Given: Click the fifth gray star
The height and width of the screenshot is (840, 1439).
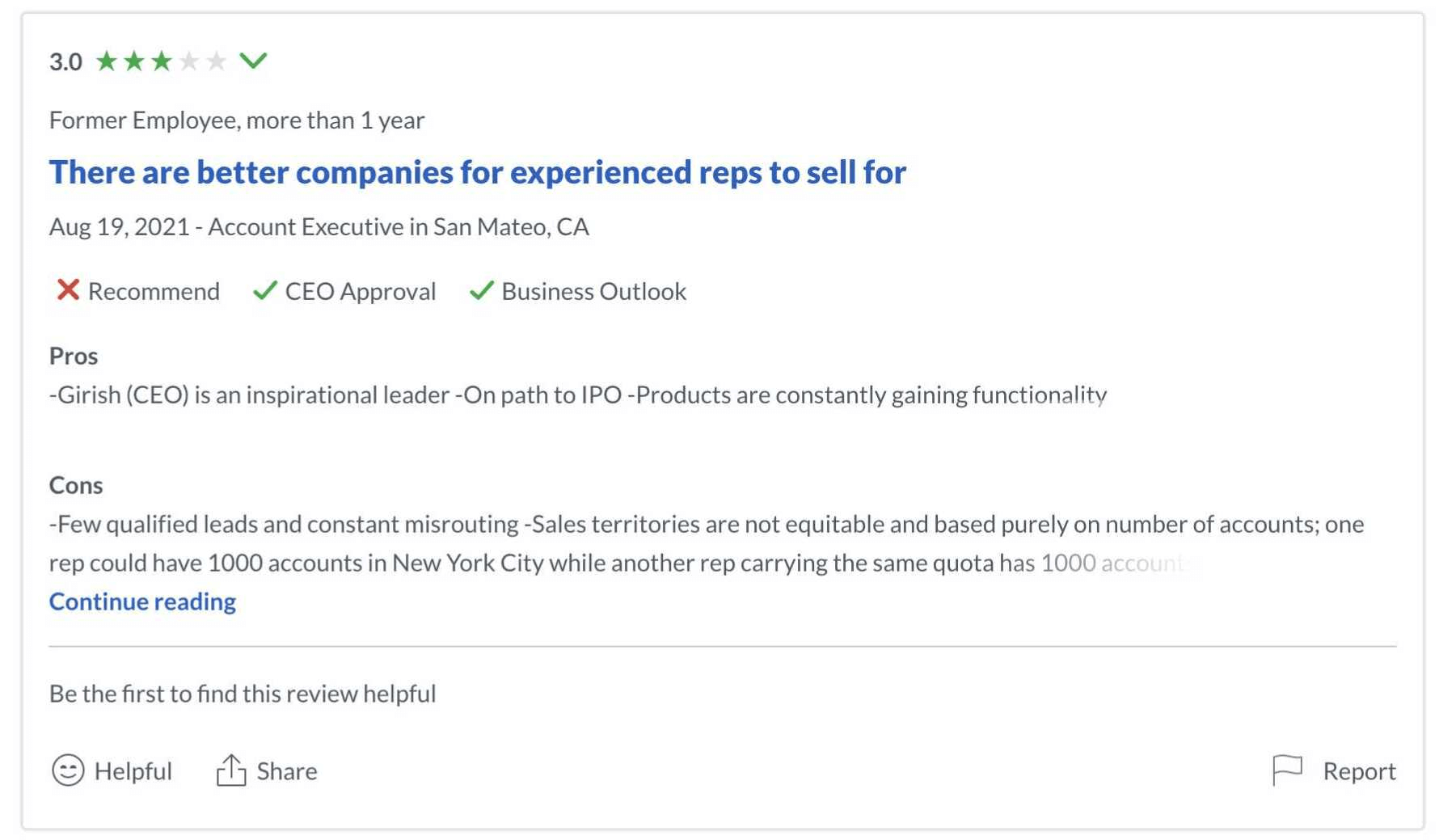Looking at the screenshot, I should 217,59.
